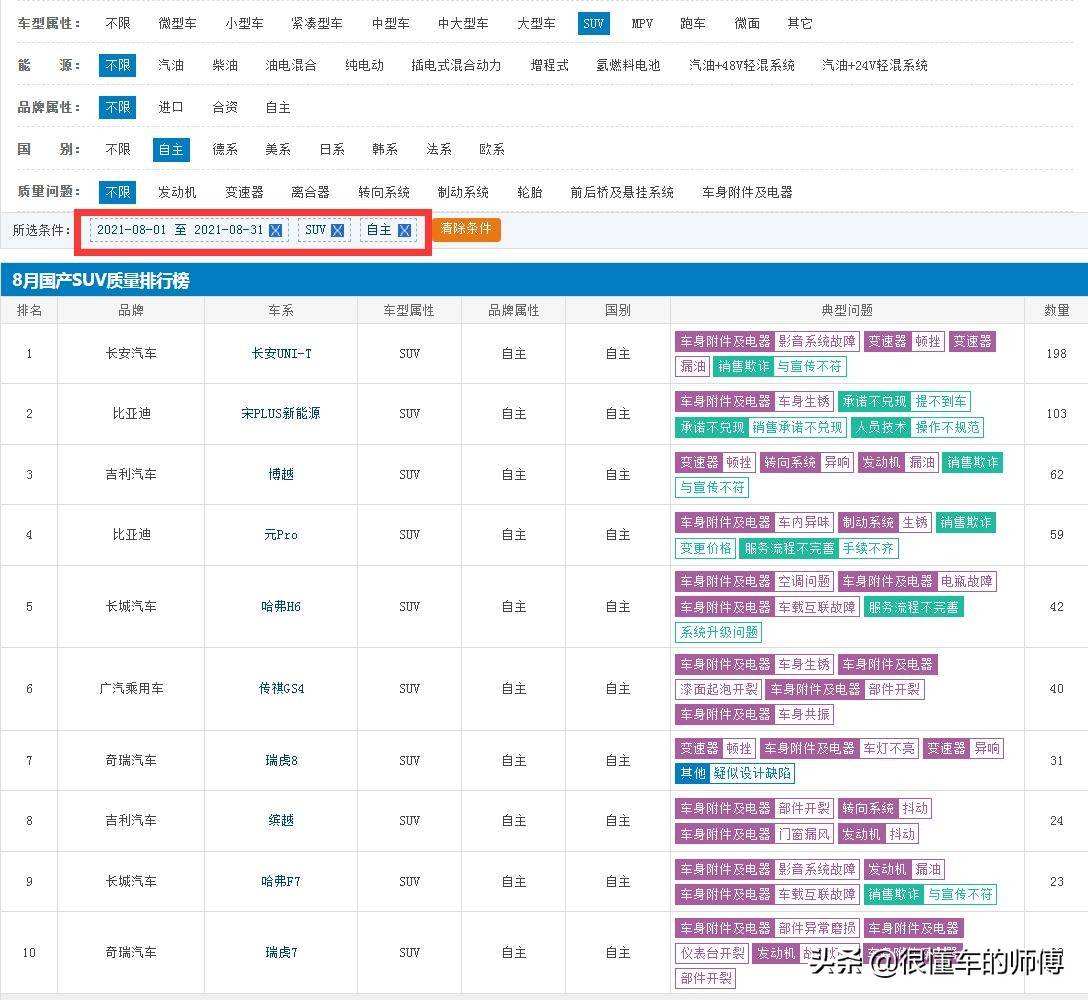Open the 长安UNI-T model link
Image resolution: width=1088 pixels, height=1000 pixels.
click(x=281, y=353)
